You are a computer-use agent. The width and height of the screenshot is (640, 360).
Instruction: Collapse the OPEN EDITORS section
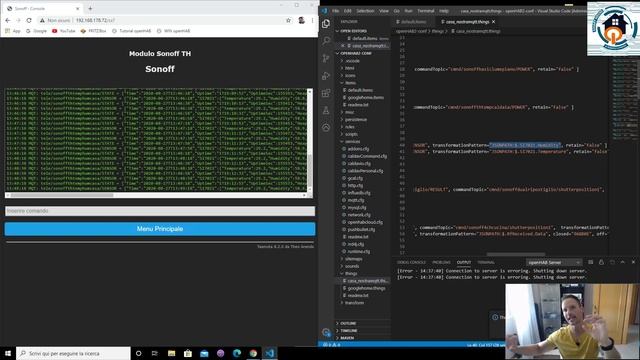(352, 31)
